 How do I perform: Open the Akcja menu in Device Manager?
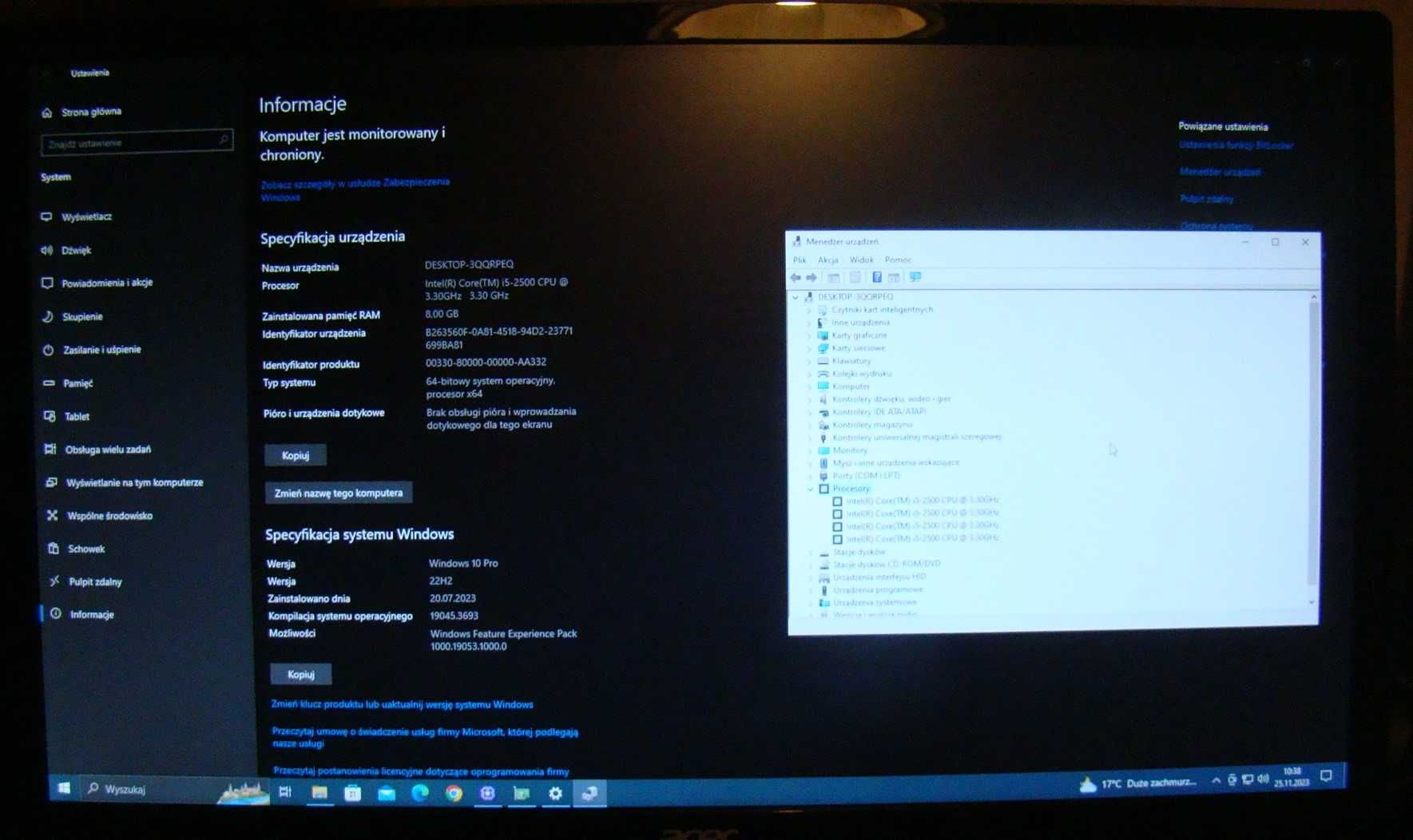[828, 260]
